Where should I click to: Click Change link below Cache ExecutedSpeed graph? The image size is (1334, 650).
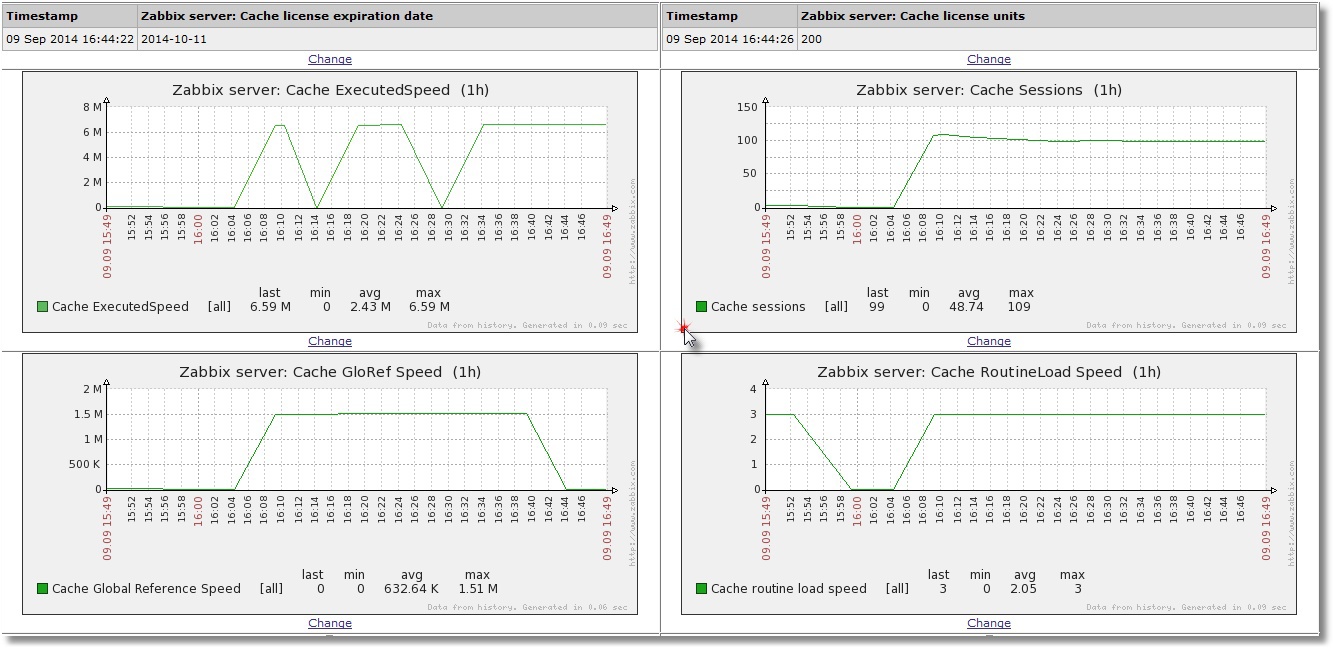(330, 341)
